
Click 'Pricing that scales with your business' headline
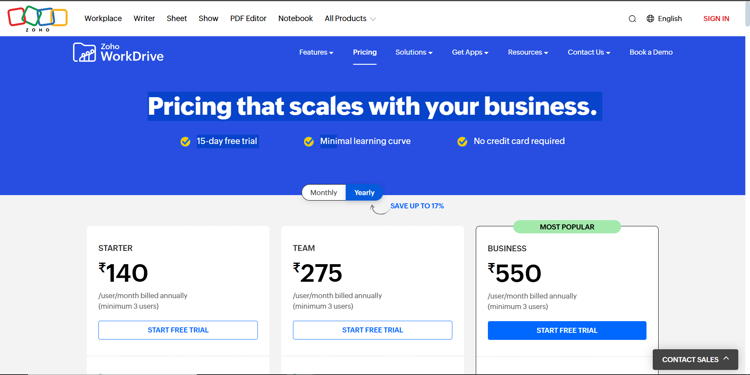[373, 106]
